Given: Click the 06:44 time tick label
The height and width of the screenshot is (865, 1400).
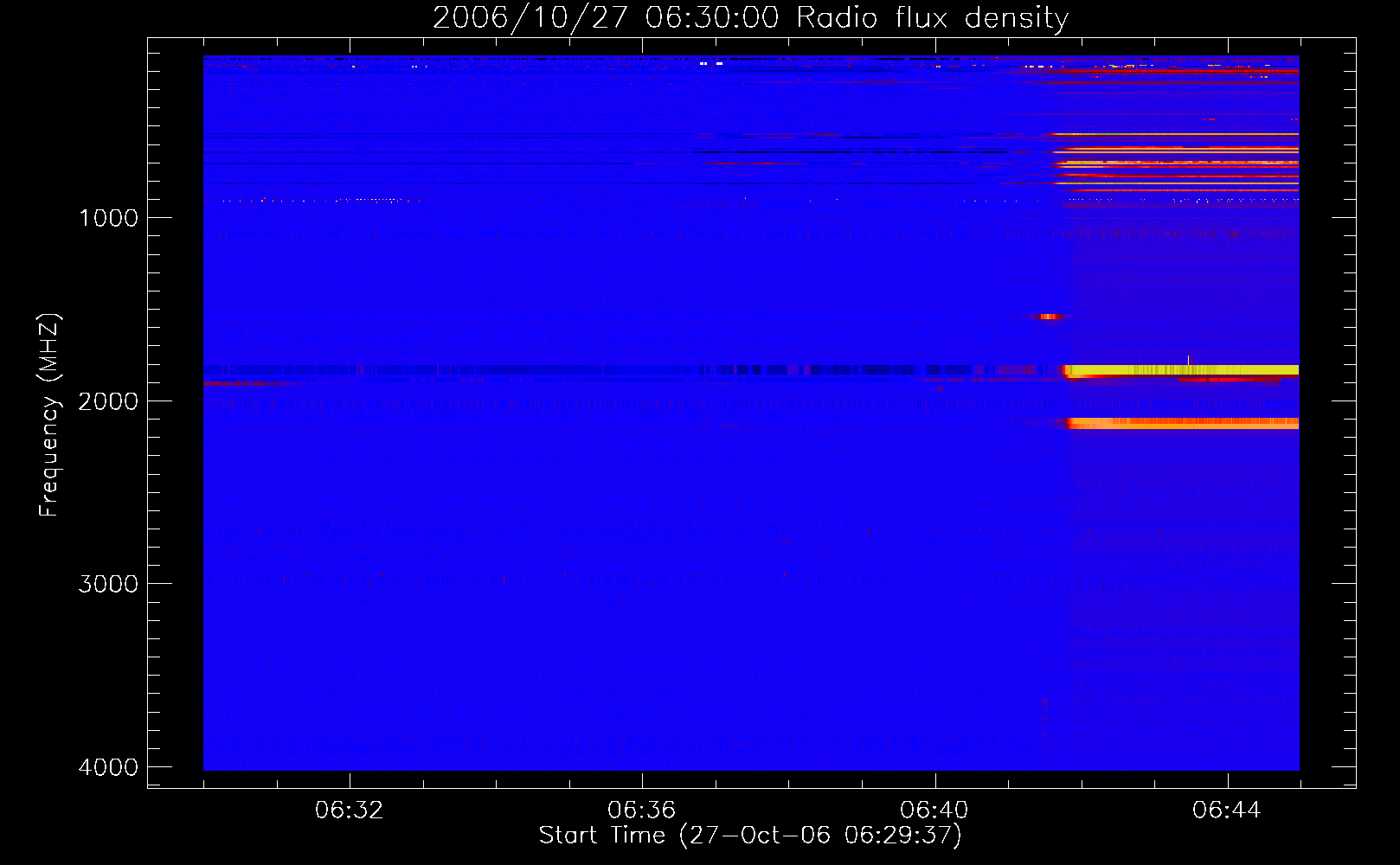Looking at the screenshot, I should (1227, 811).
